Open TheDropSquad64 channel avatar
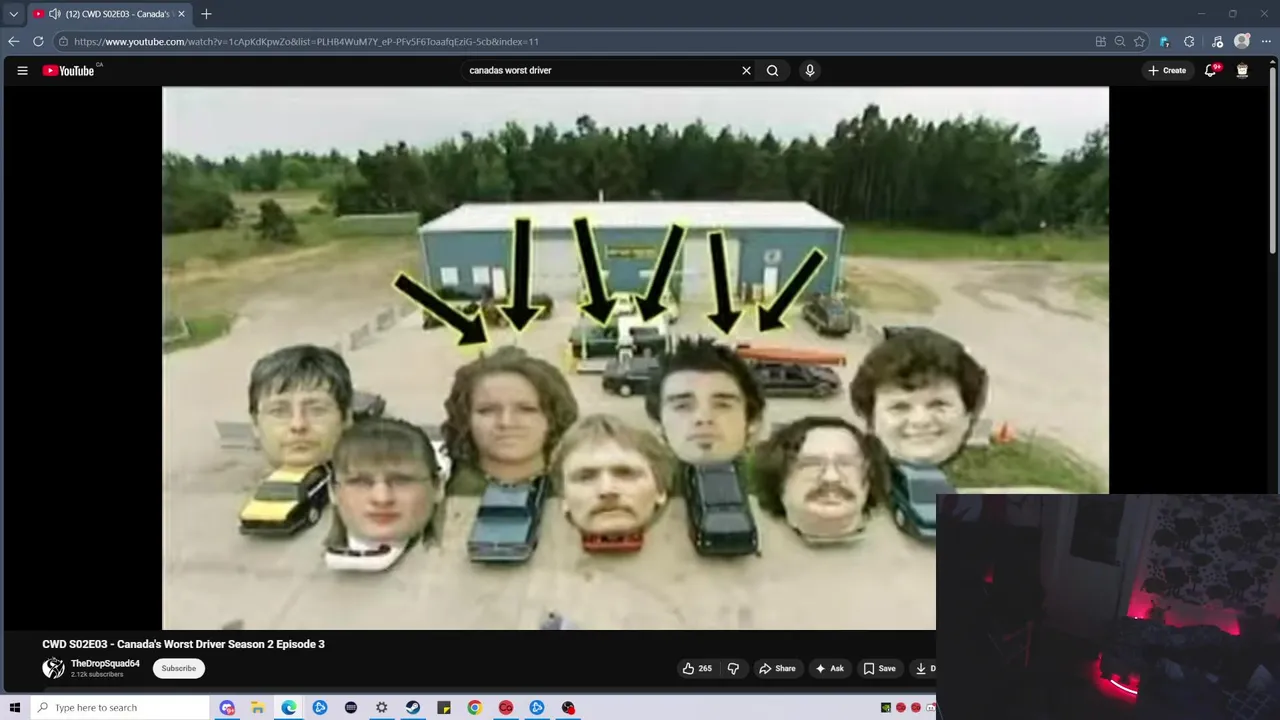 pos(53,668)
